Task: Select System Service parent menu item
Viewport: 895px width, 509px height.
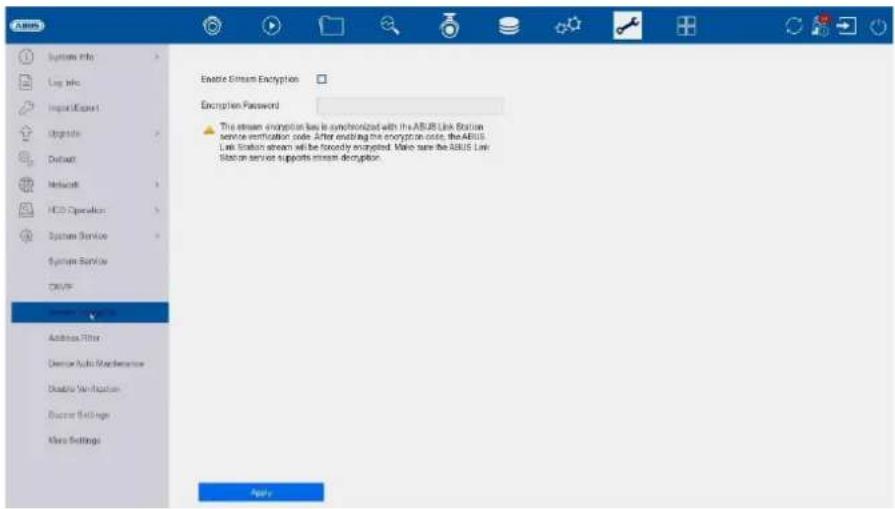Action: tap(78, 235)
